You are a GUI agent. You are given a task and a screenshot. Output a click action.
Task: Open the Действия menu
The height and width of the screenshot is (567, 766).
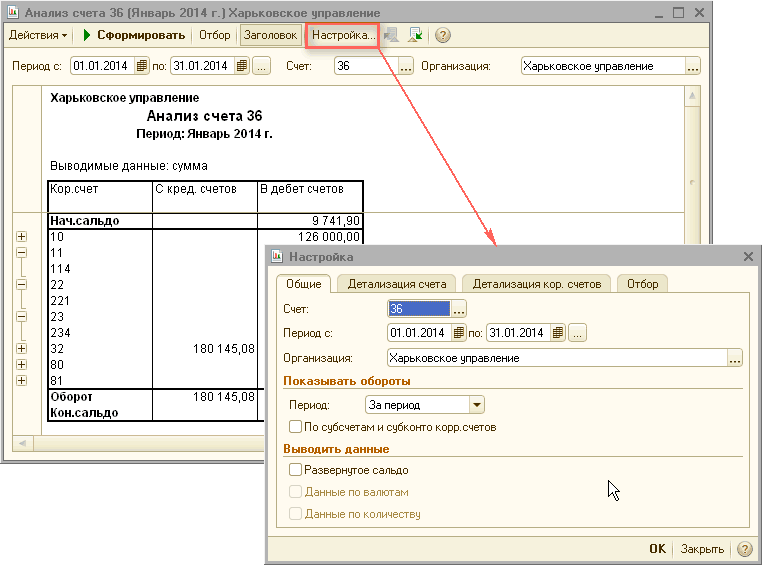tap(38, 35)
